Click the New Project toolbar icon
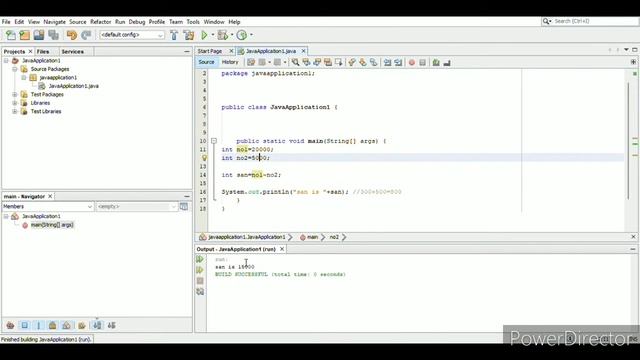Image resolution: width=640 pixels, height=360 pixels. [x=24, y=35]
